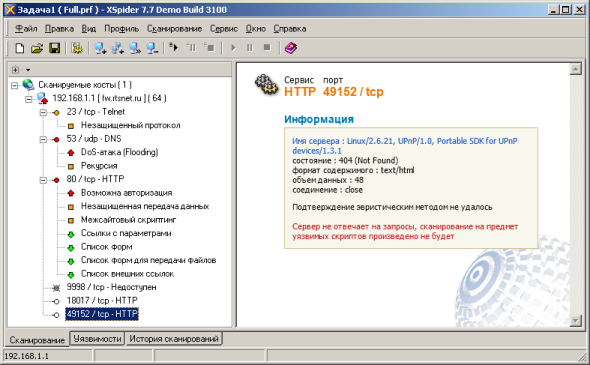Click the 192.168.1.1 status bar field
590x365 pixels.
[x=47, y=356]
